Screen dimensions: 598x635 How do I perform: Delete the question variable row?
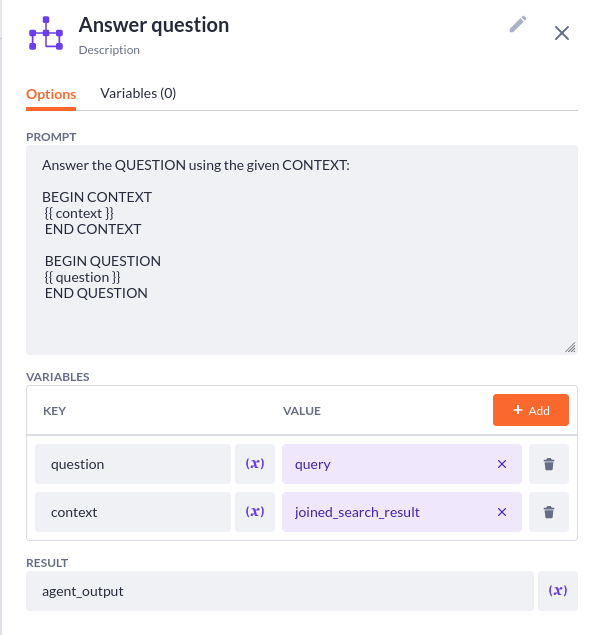pos(549,464)
